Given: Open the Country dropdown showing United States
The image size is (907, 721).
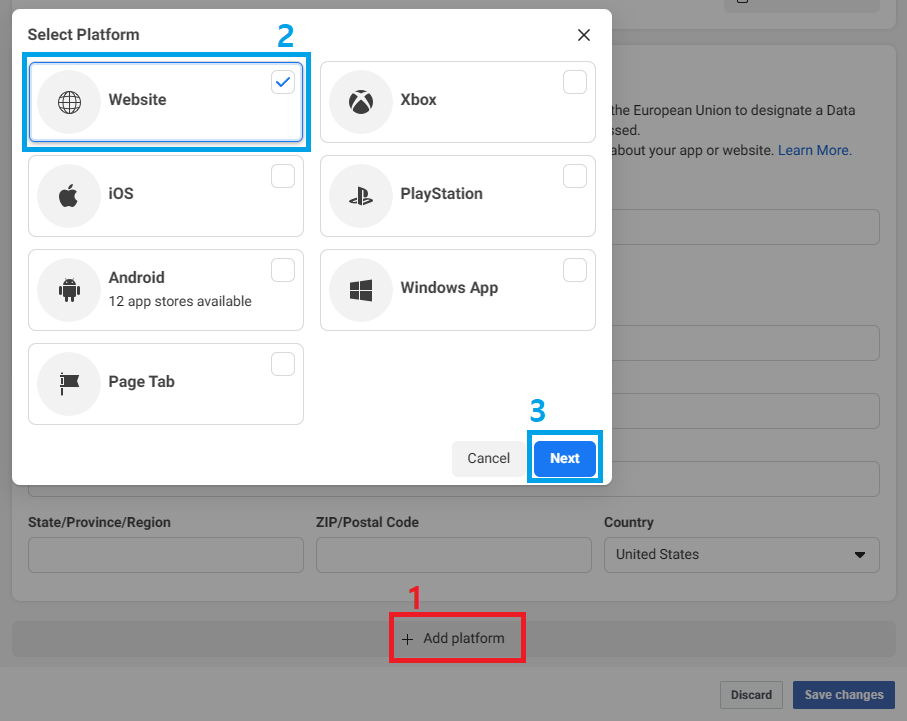Looking at the screenshot, I should (742, 555).
